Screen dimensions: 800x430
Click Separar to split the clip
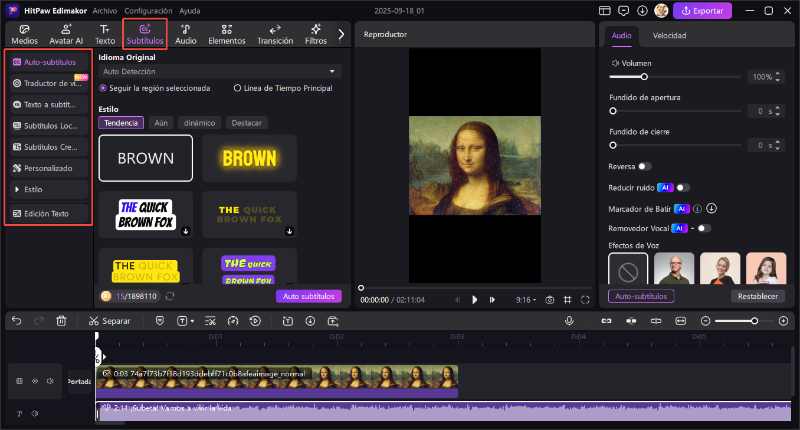[110, 321]
